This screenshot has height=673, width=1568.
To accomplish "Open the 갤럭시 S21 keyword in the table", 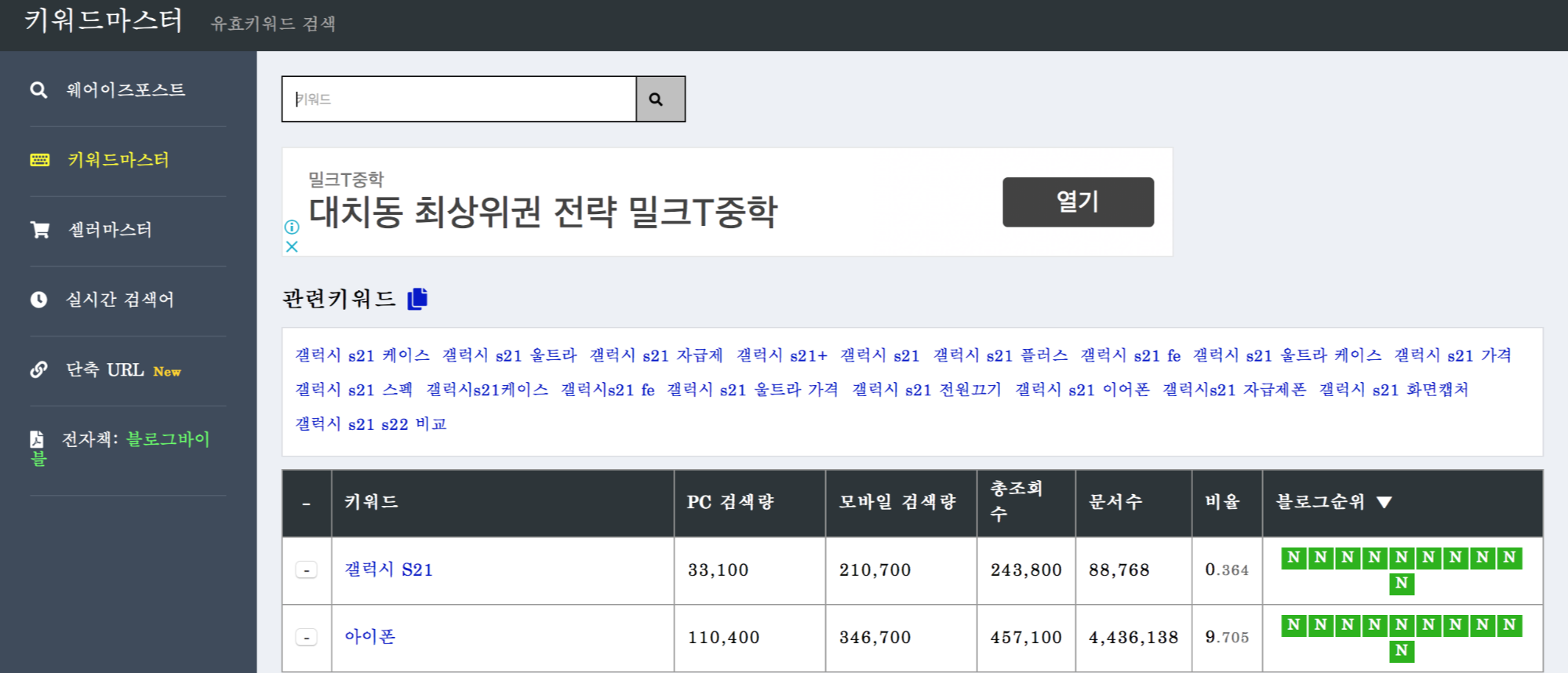I will 389,570.
